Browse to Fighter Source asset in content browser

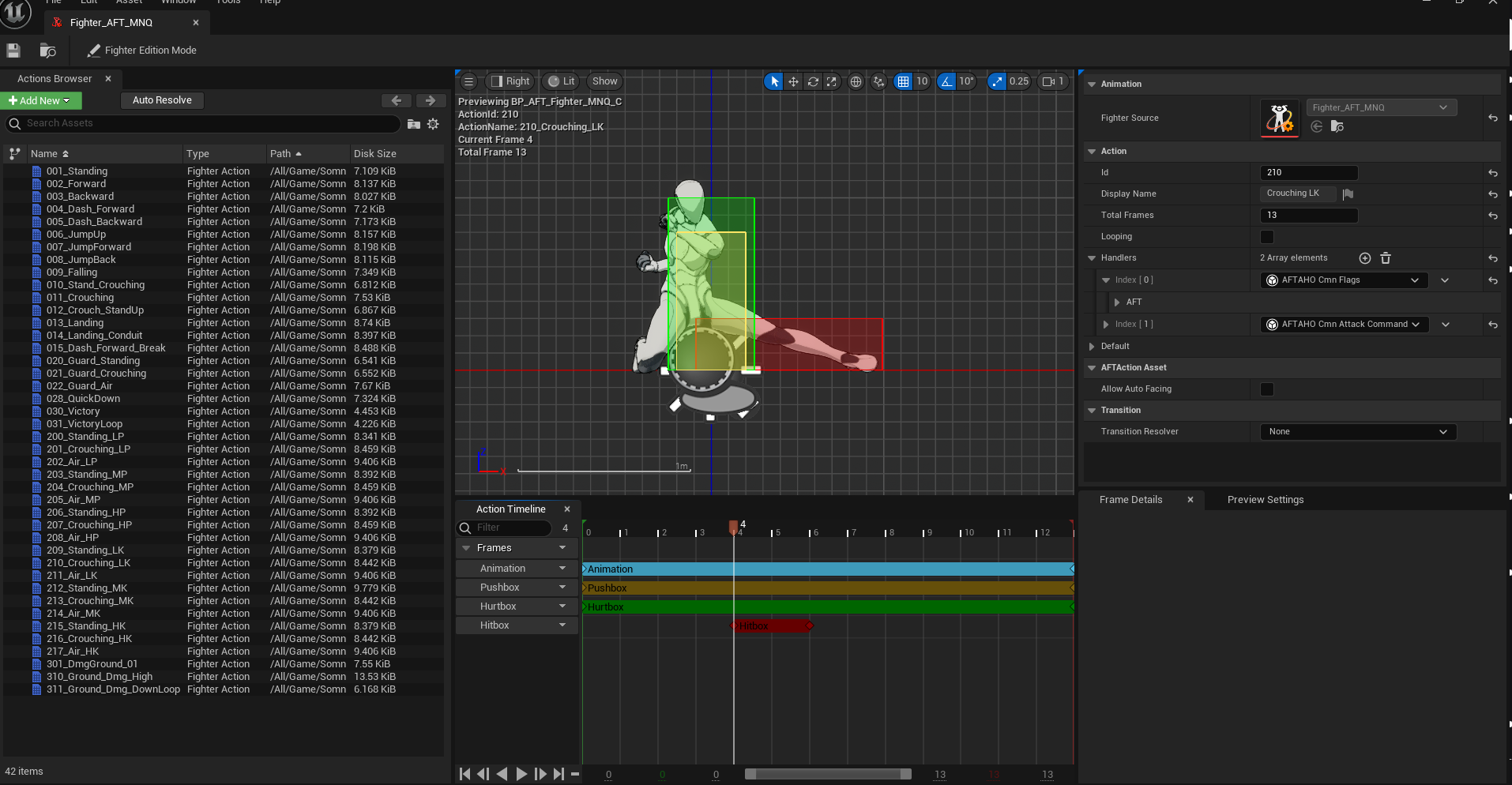tap(1337, 127)
